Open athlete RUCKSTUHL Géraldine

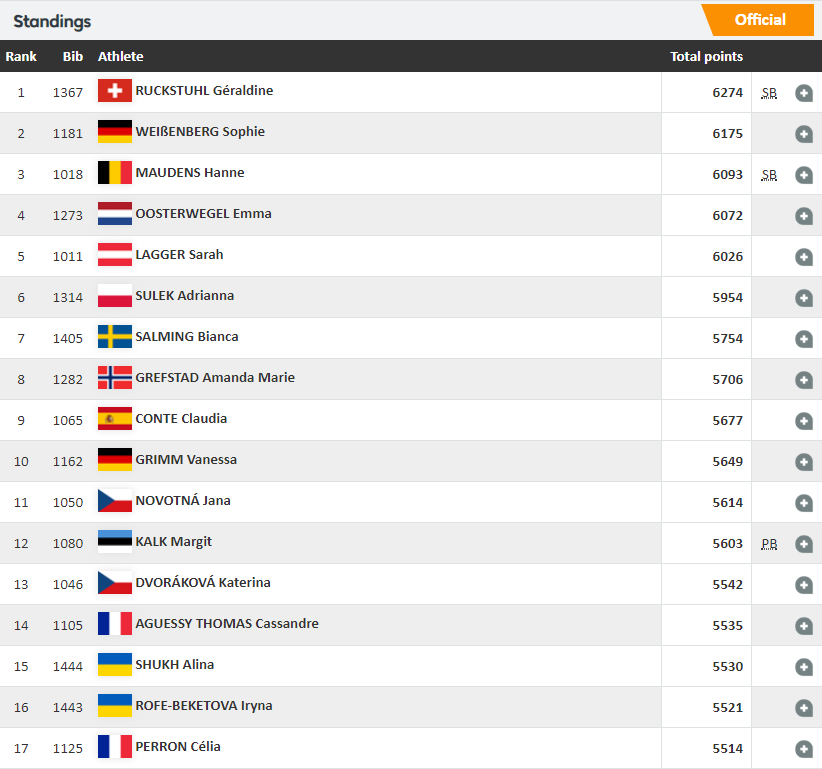click(204, 91)
